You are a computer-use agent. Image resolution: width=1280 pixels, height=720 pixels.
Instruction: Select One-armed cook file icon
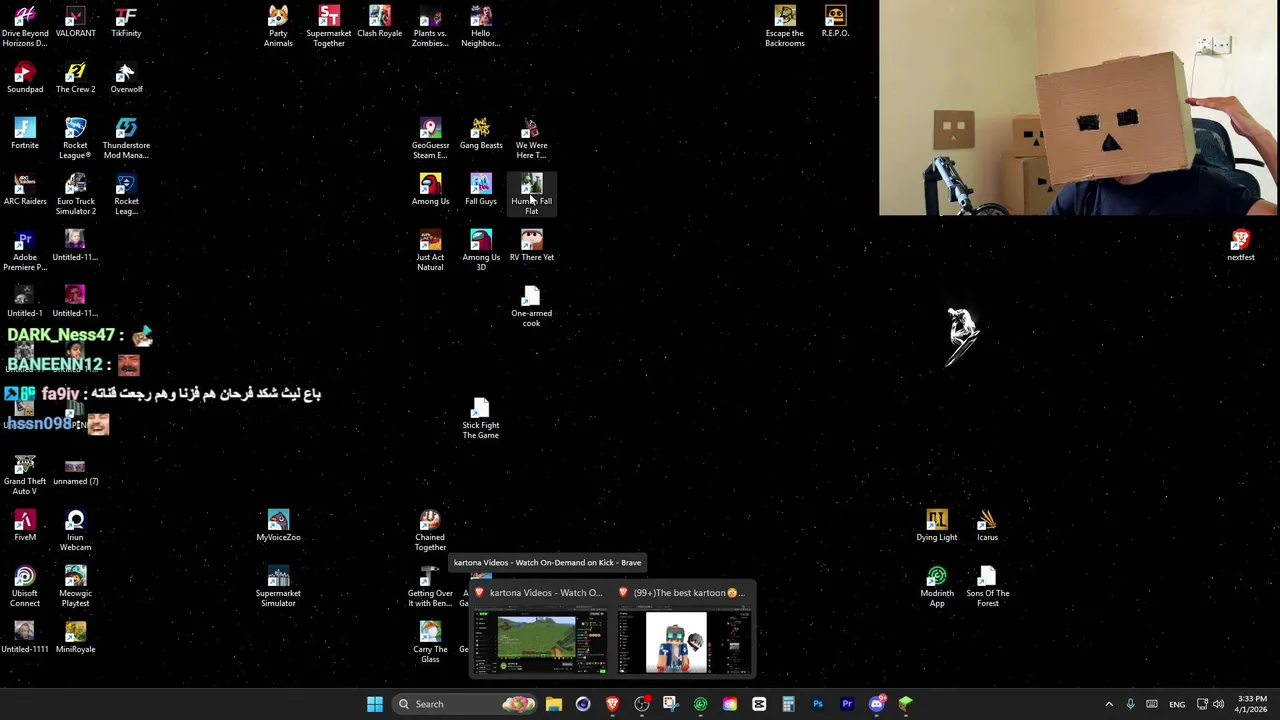(531, 307)
